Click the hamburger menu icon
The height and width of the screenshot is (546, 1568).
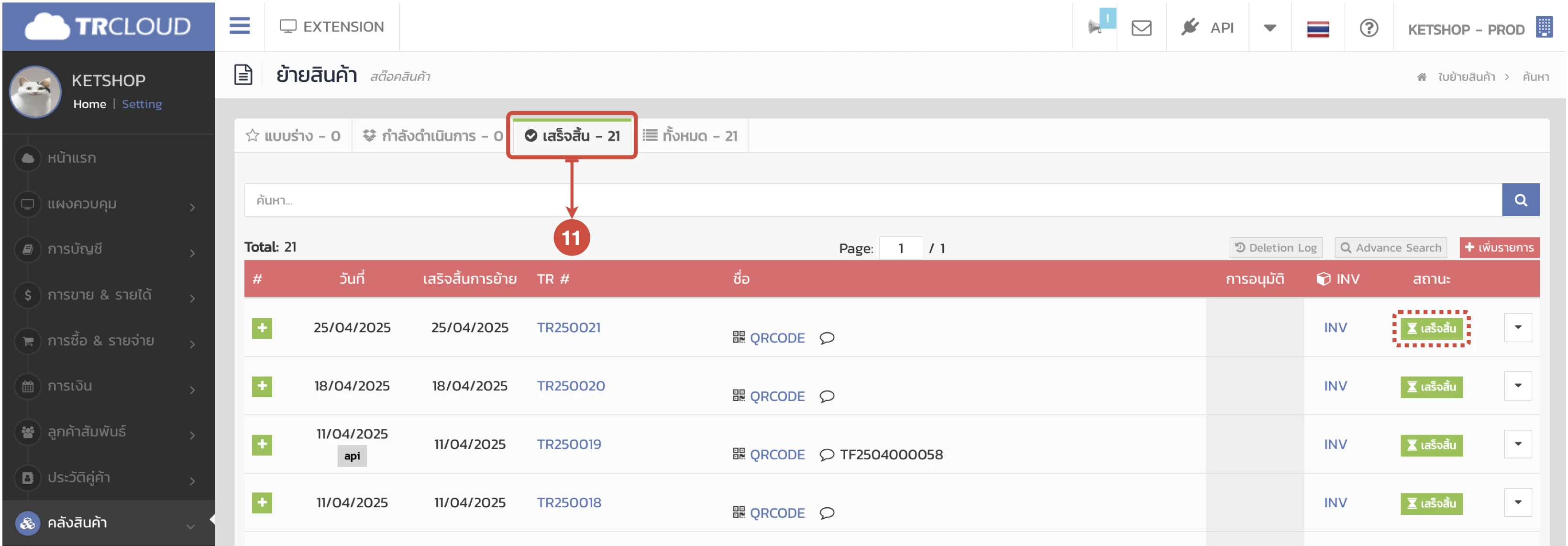[x=239, y=26]
